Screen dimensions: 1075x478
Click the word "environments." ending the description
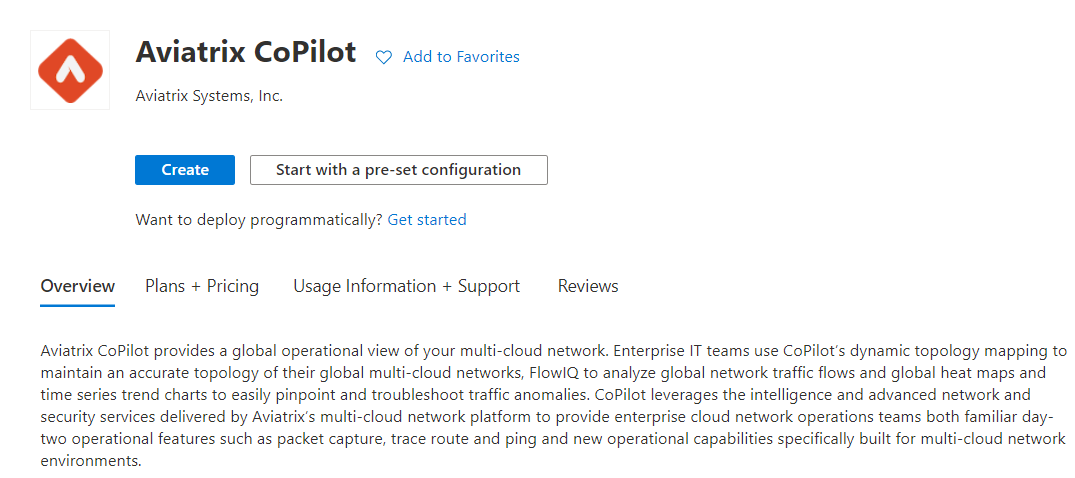pos(92,461)
